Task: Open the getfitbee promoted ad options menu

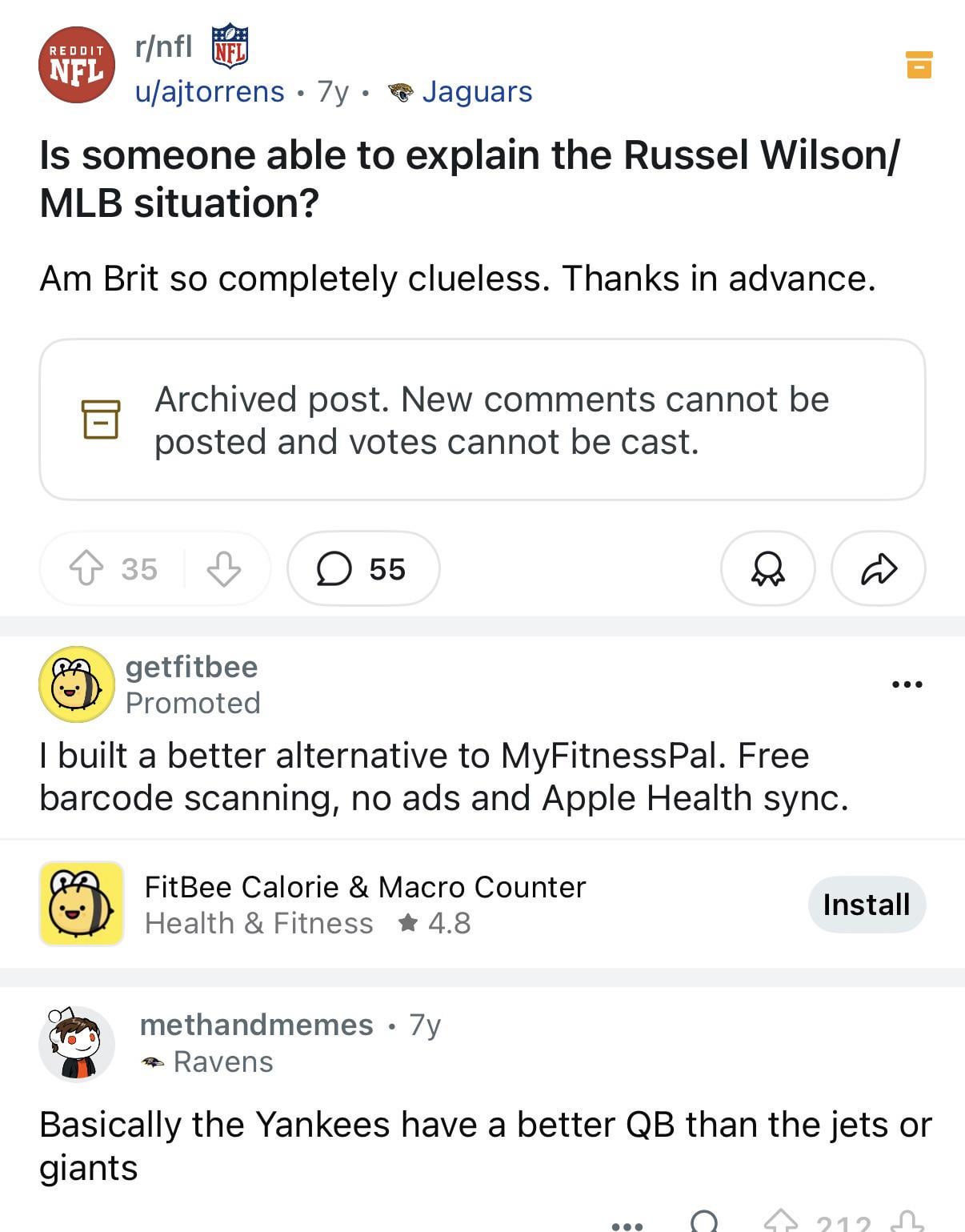Action: tap(907, 684)
